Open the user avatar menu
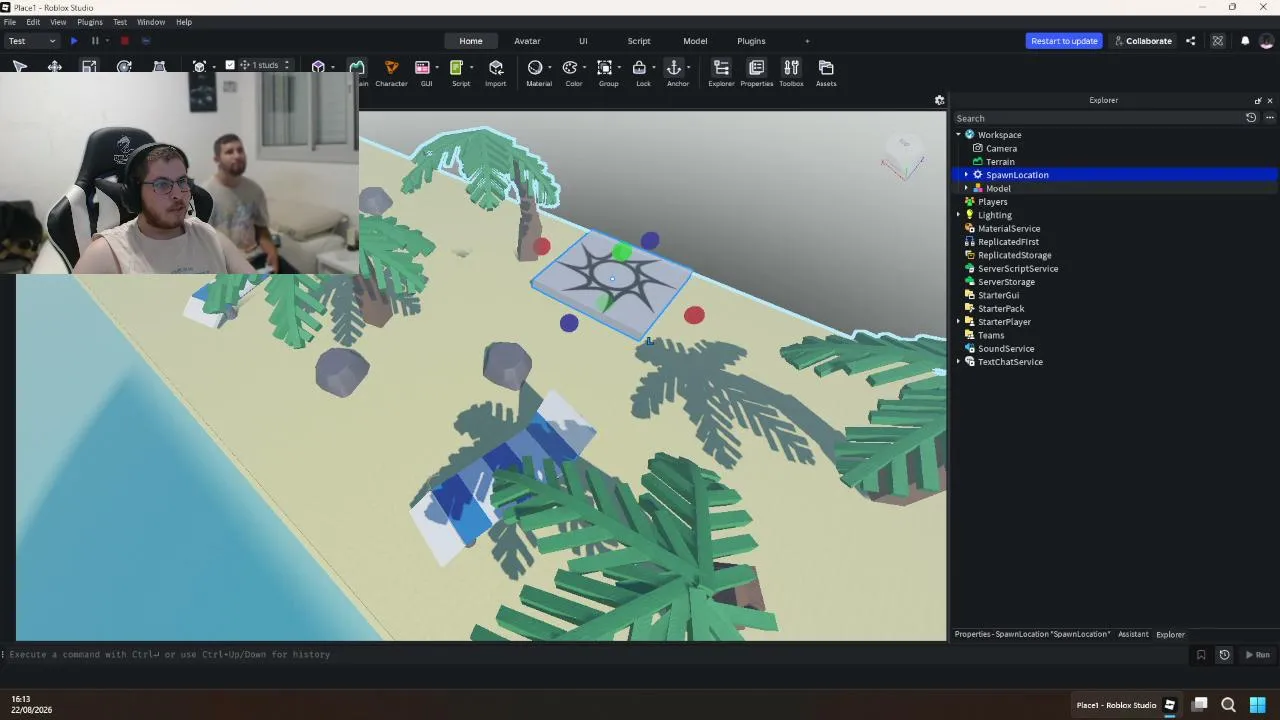 point(1267,41)
